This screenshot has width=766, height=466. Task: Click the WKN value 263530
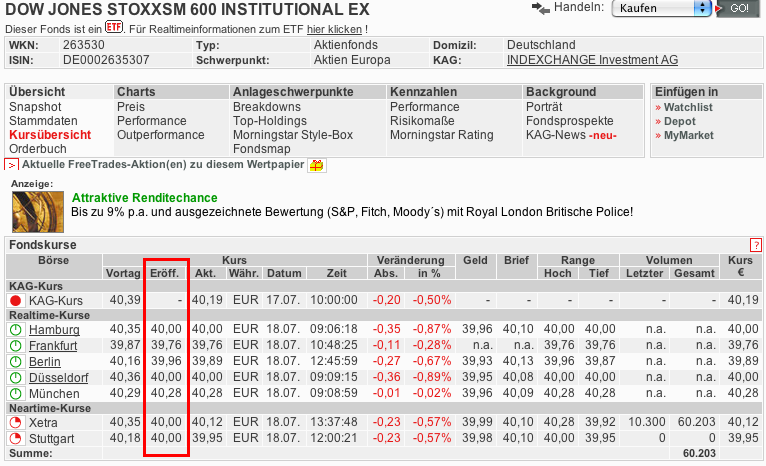point(84,45)
